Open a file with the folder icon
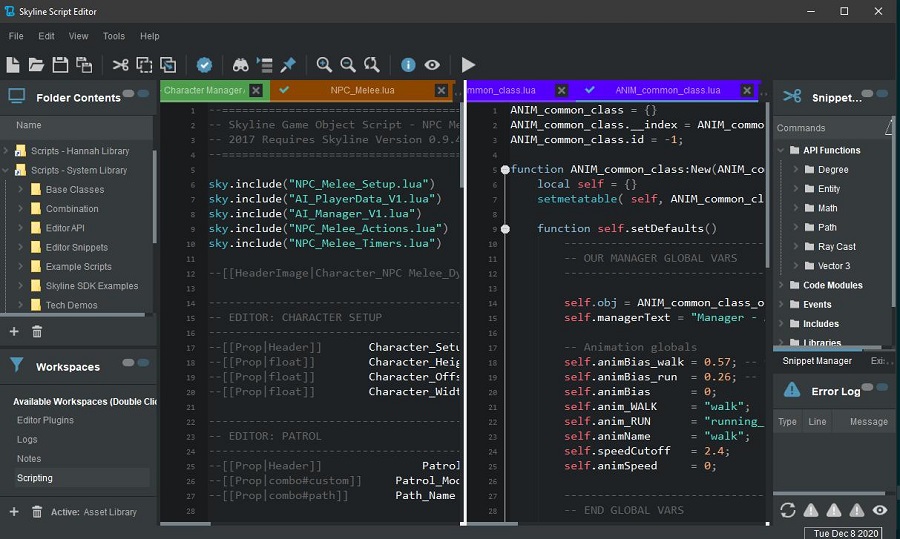The image size is (900, 539). [x=36, y=65]
